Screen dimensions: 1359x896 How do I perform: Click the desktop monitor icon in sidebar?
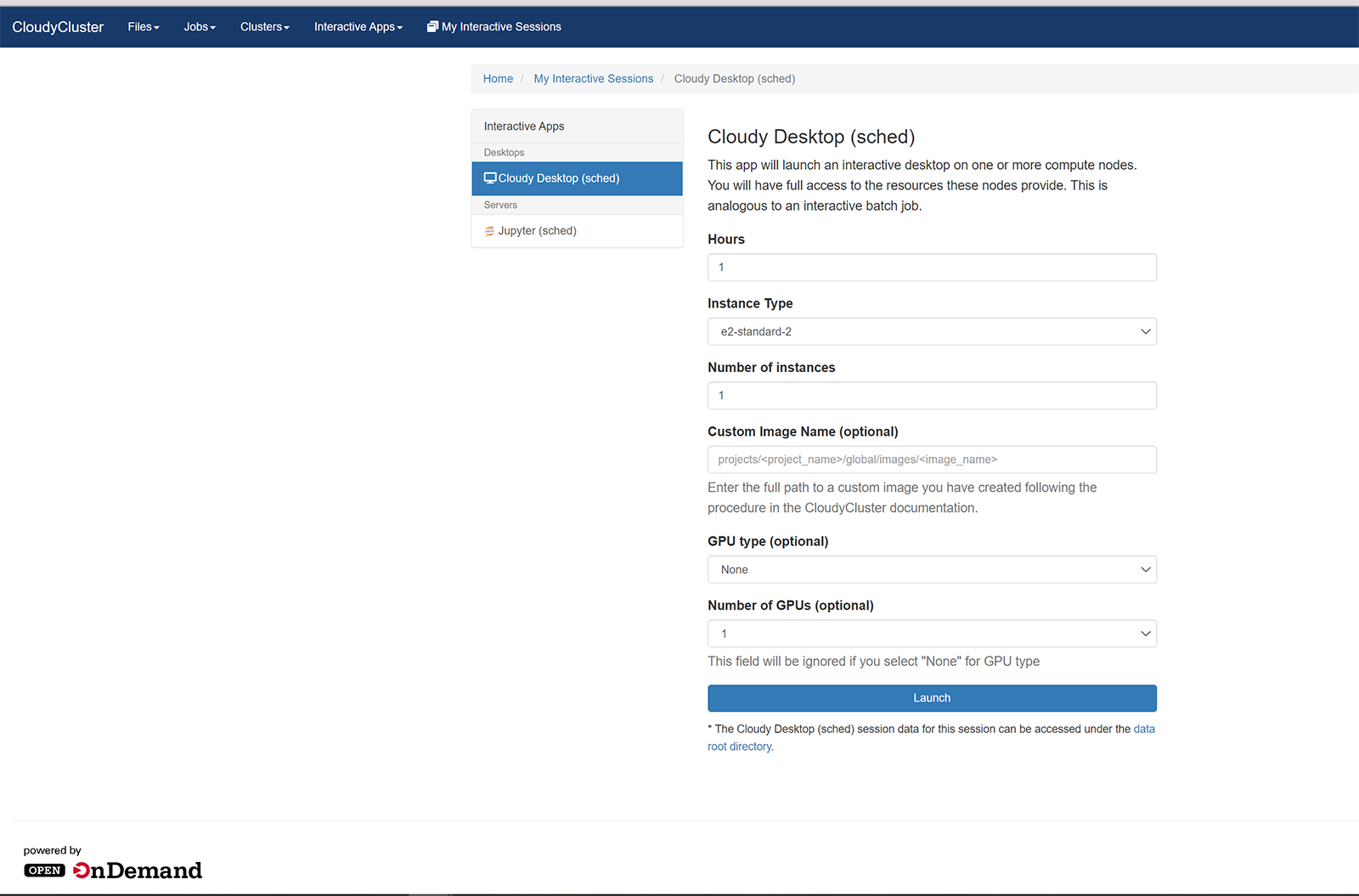click(490, 178)
